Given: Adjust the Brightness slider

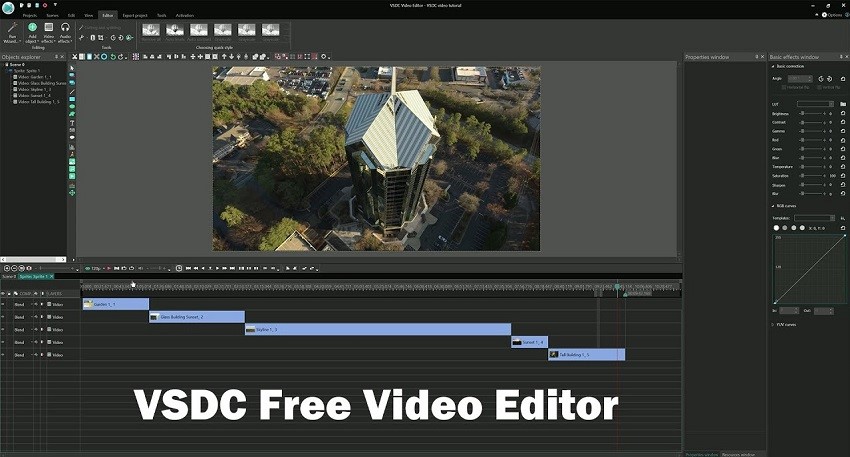Looking at the screenshot, I should 812,114.
